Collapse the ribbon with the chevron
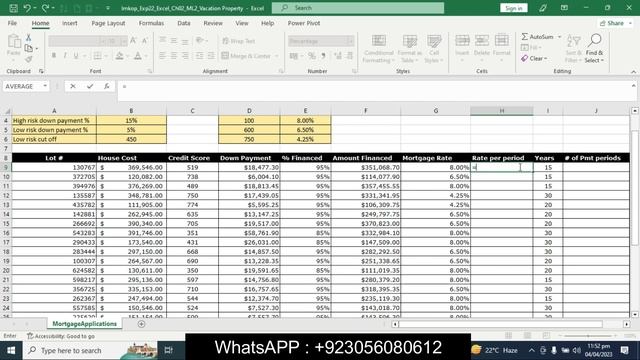Screen dimensions: 640x360 (633, 72)
